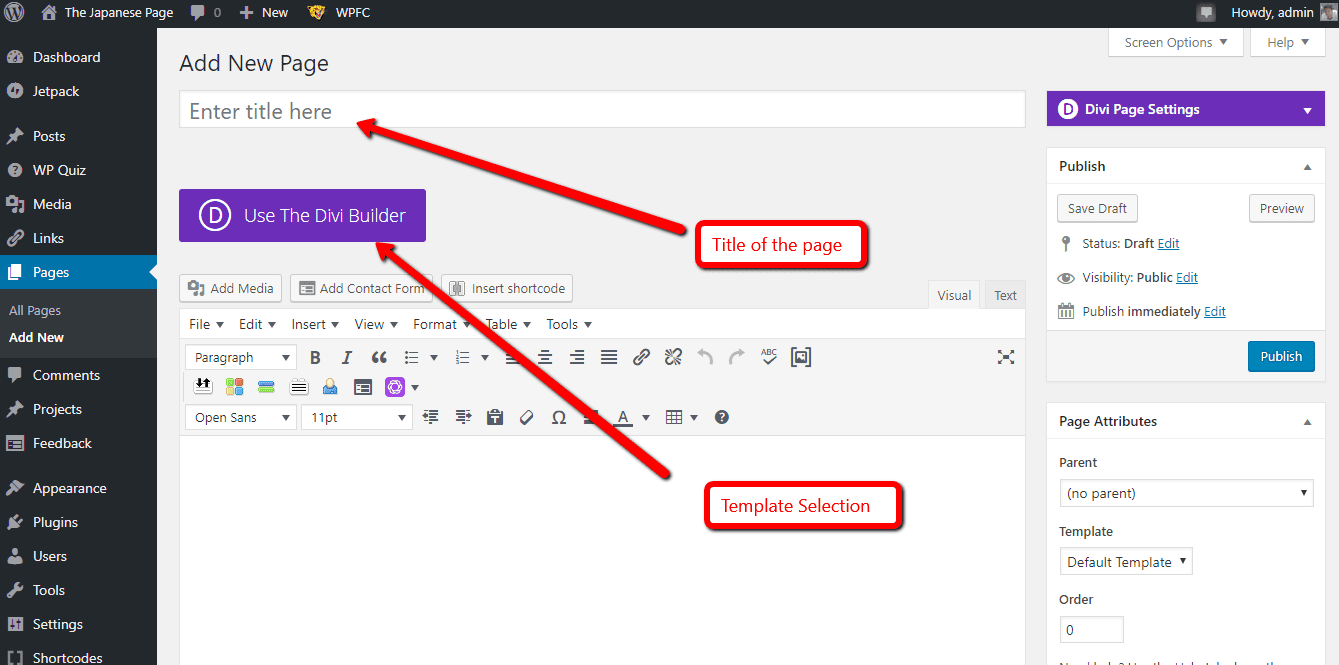
Task: Apply the text color A swatch
Action: coord(623,417)
